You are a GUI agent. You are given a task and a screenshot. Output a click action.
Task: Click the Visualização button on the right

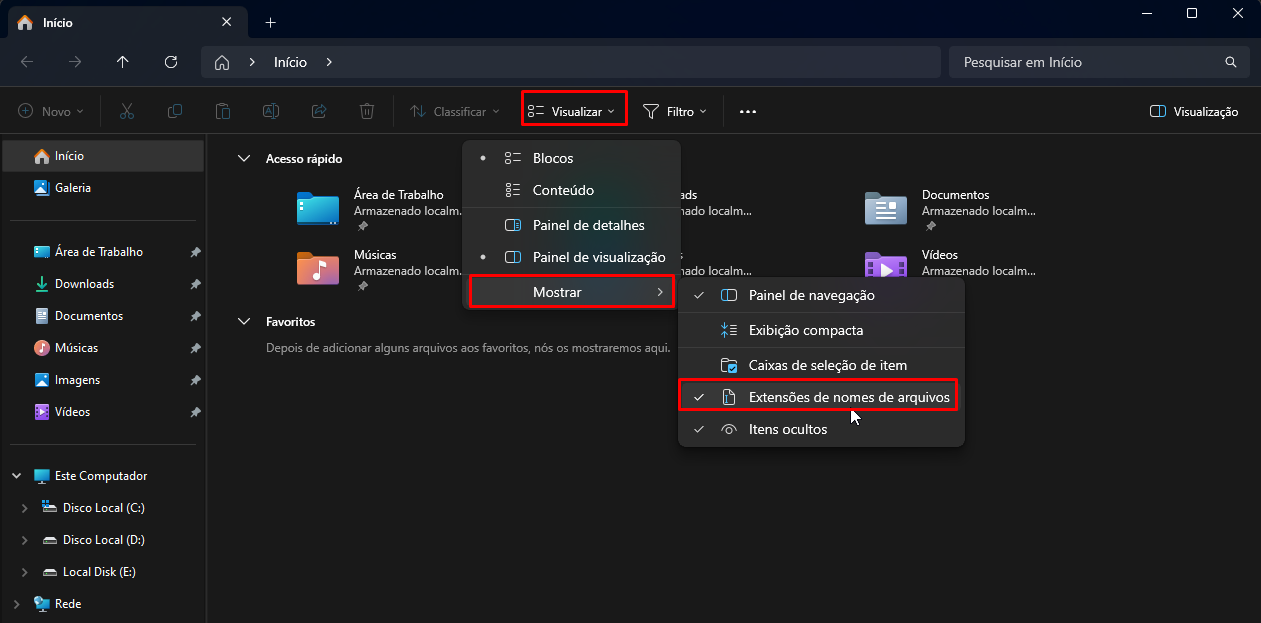click(x=1193, y=111)
